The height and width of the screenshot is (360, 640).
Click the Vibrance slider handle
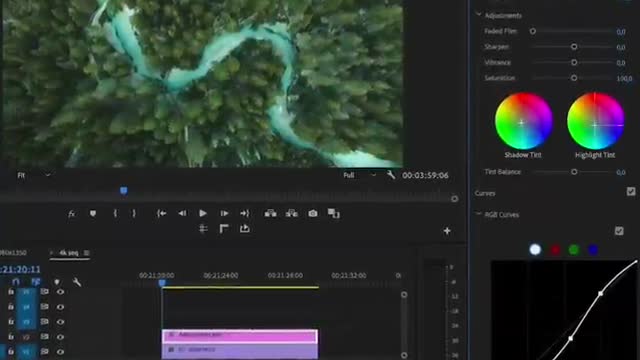tap(574, 62)
